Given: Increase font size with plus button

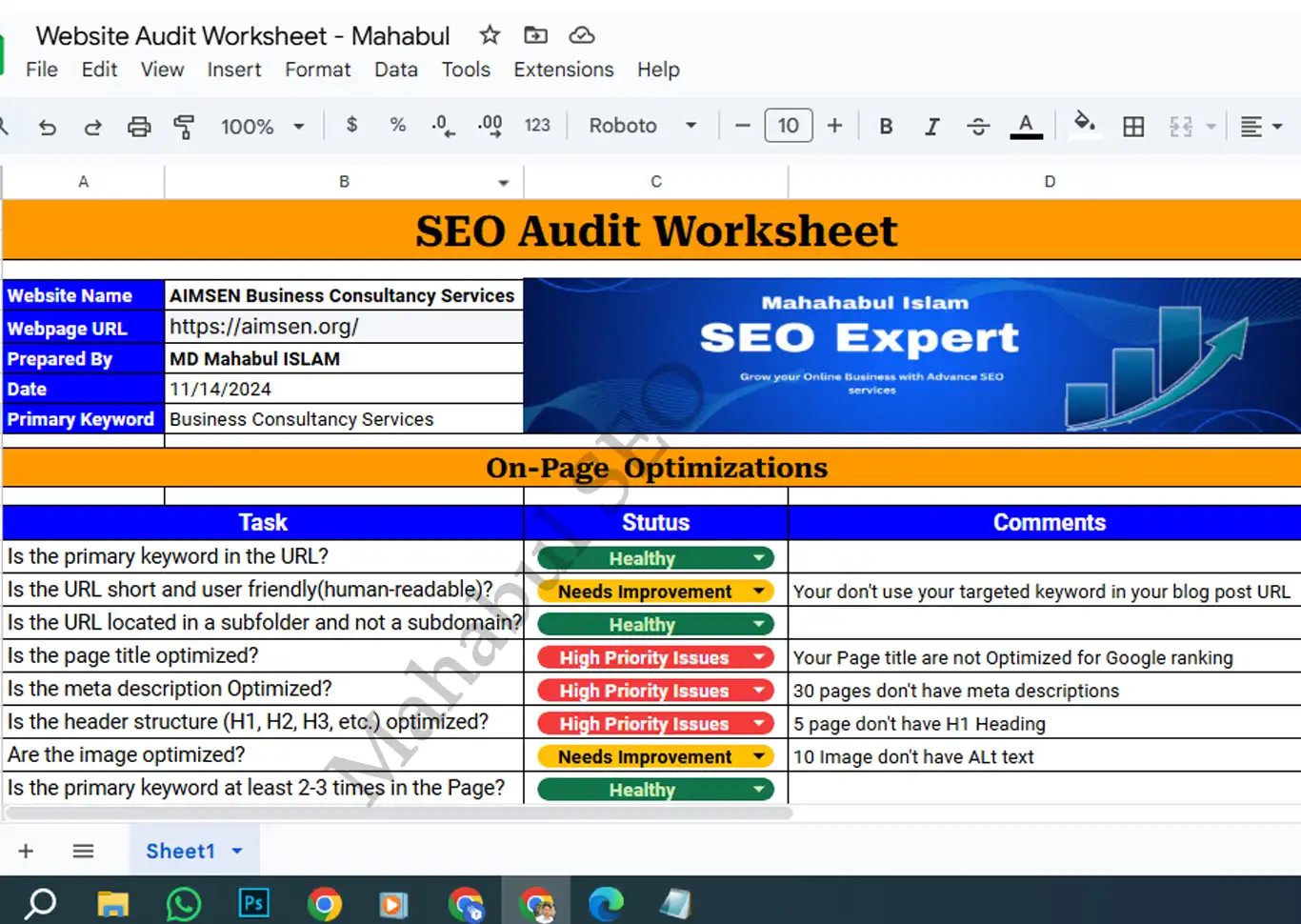Looking at the screenshot, I should click(x=834, y=126).
